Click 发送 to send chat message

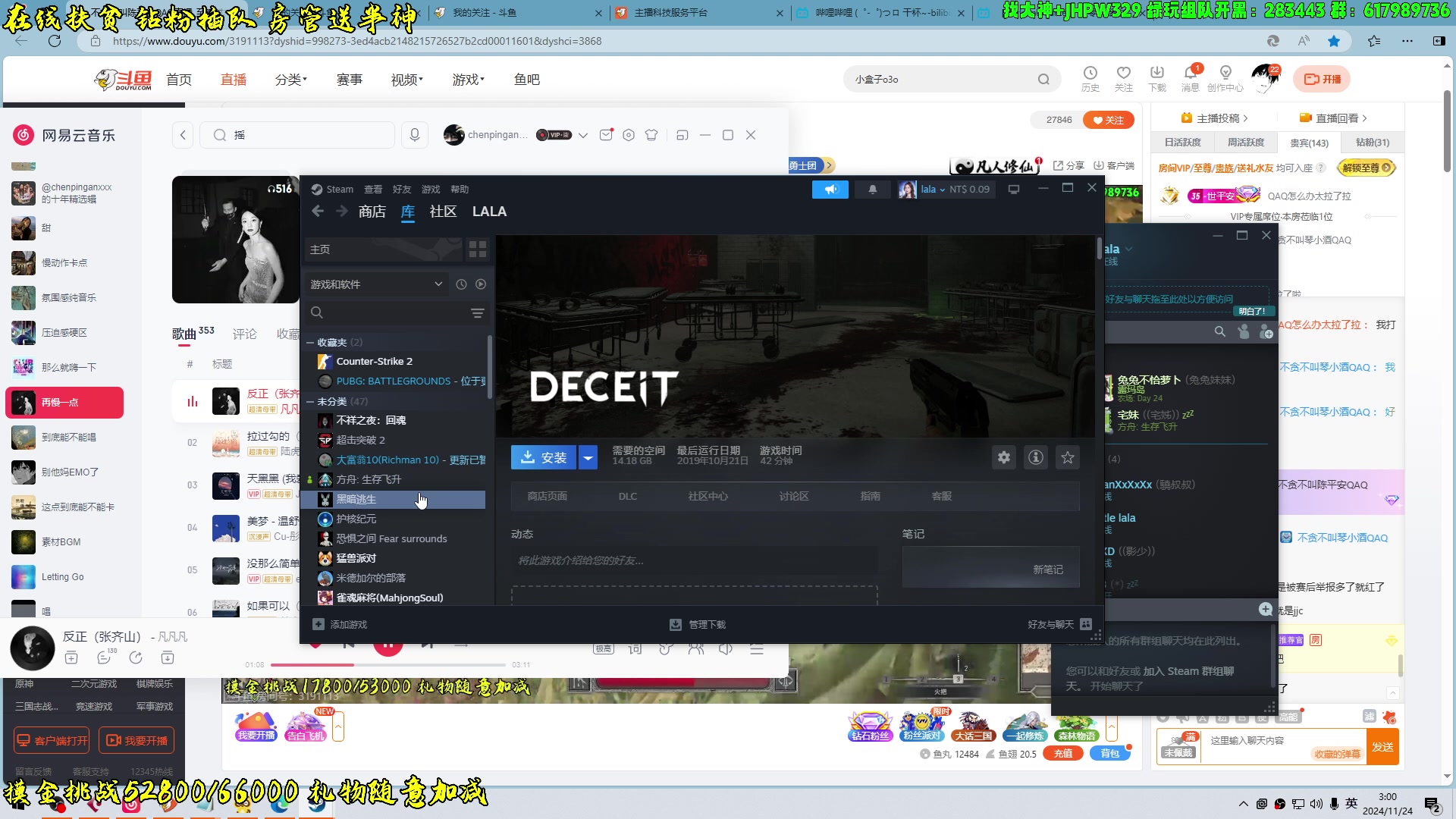pyautogui.click(x=1382, y=747)
